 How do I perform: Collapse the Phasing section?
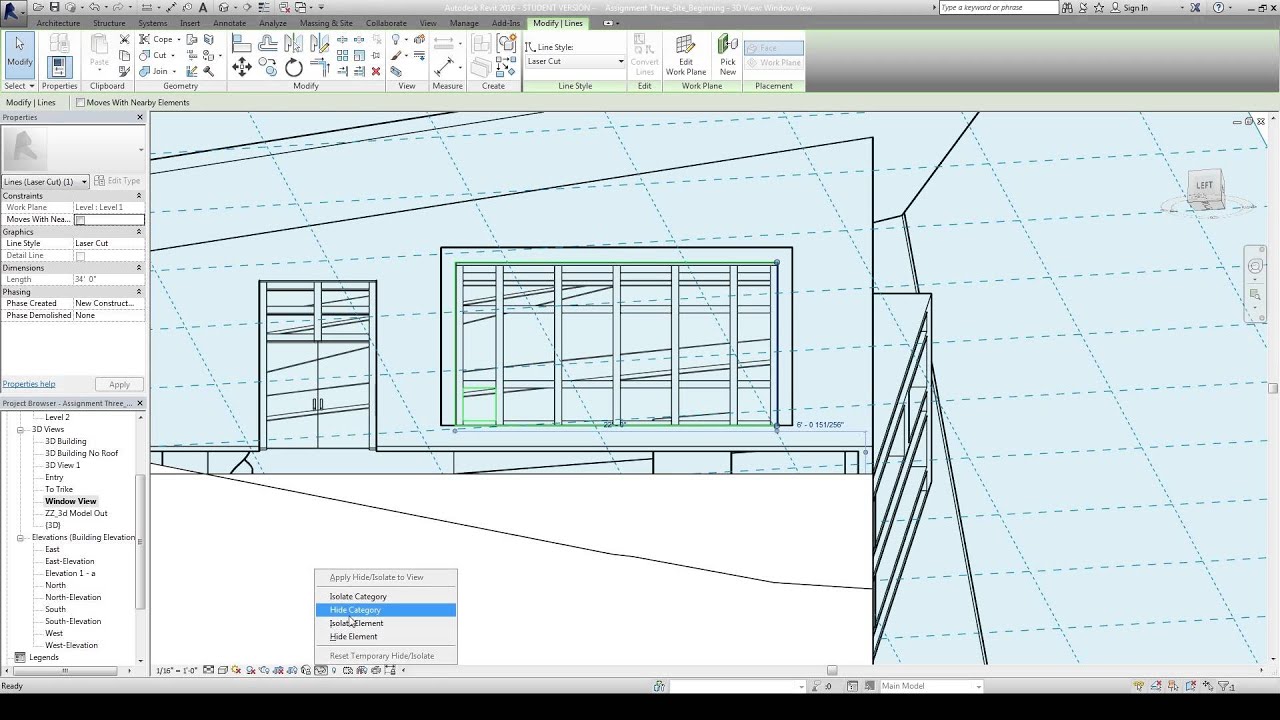(x=139, y=292)
